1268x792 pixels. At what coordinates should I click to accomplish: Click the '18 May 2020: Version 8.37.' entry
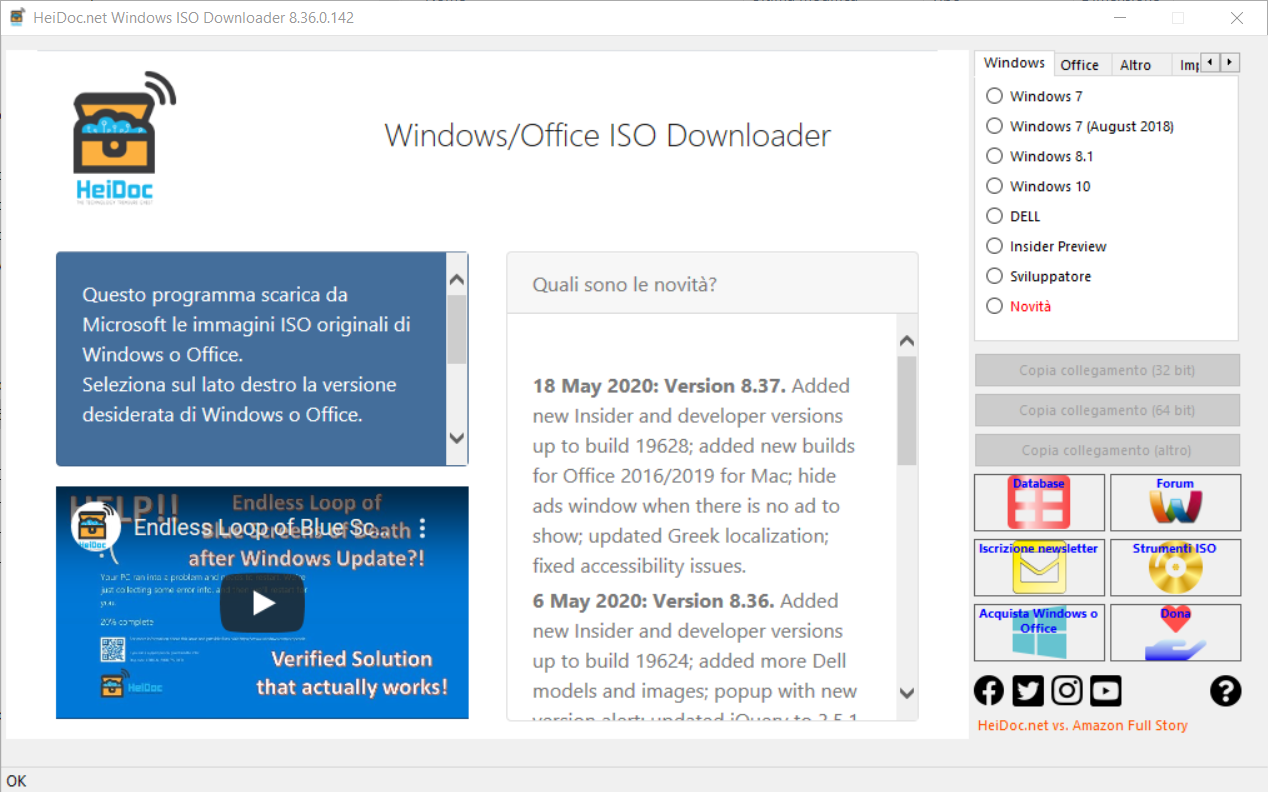[x=659, y=386]
